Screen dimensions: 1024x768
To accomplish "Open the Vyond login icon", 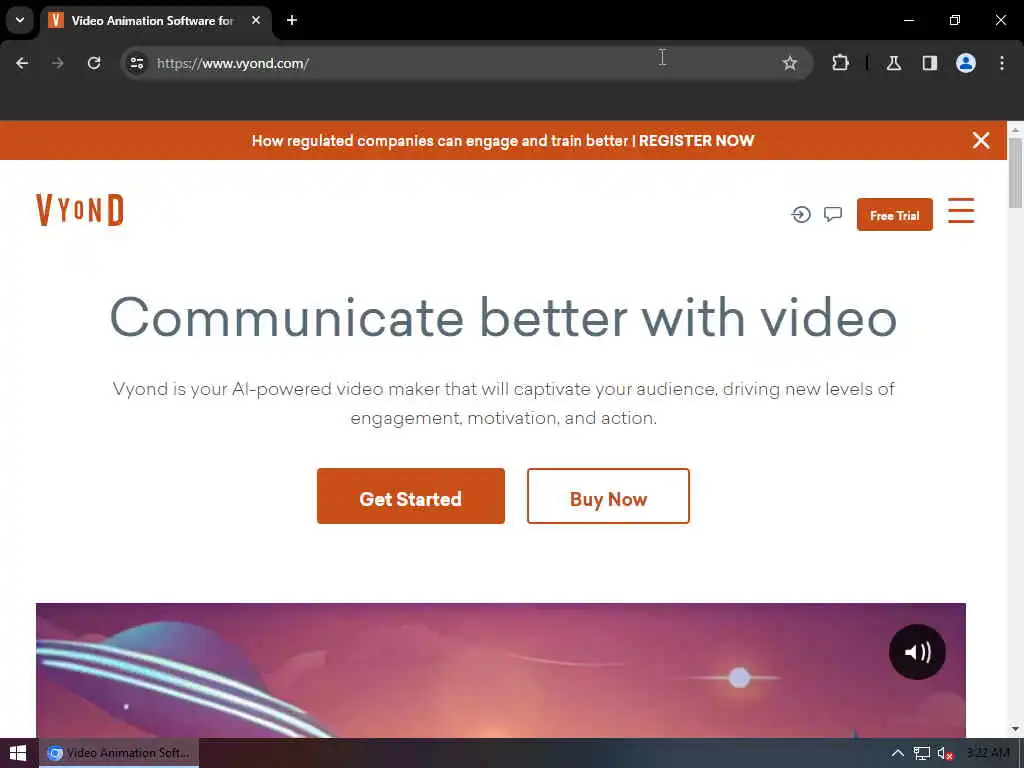I will tap(801, 214).
